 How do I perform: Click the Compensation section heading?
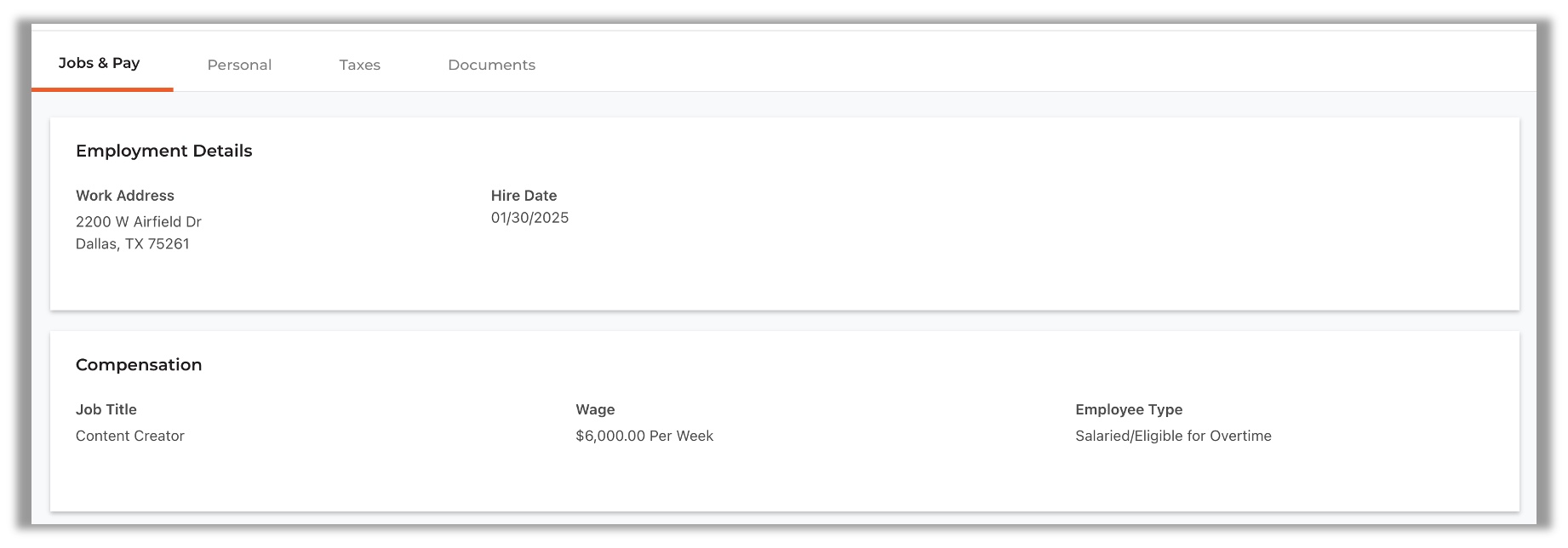pos(139,364)
